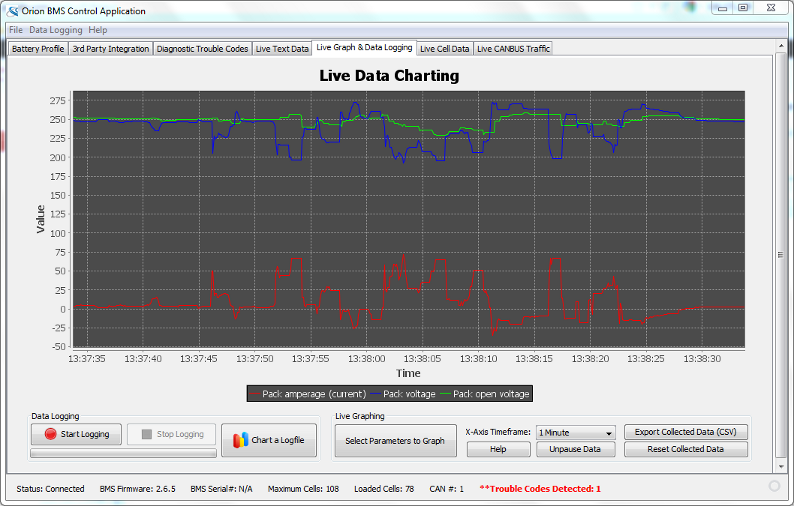Switch to the Battery Profile tab
Viewport: 794px width, 506px height.
tap(38, 49)
